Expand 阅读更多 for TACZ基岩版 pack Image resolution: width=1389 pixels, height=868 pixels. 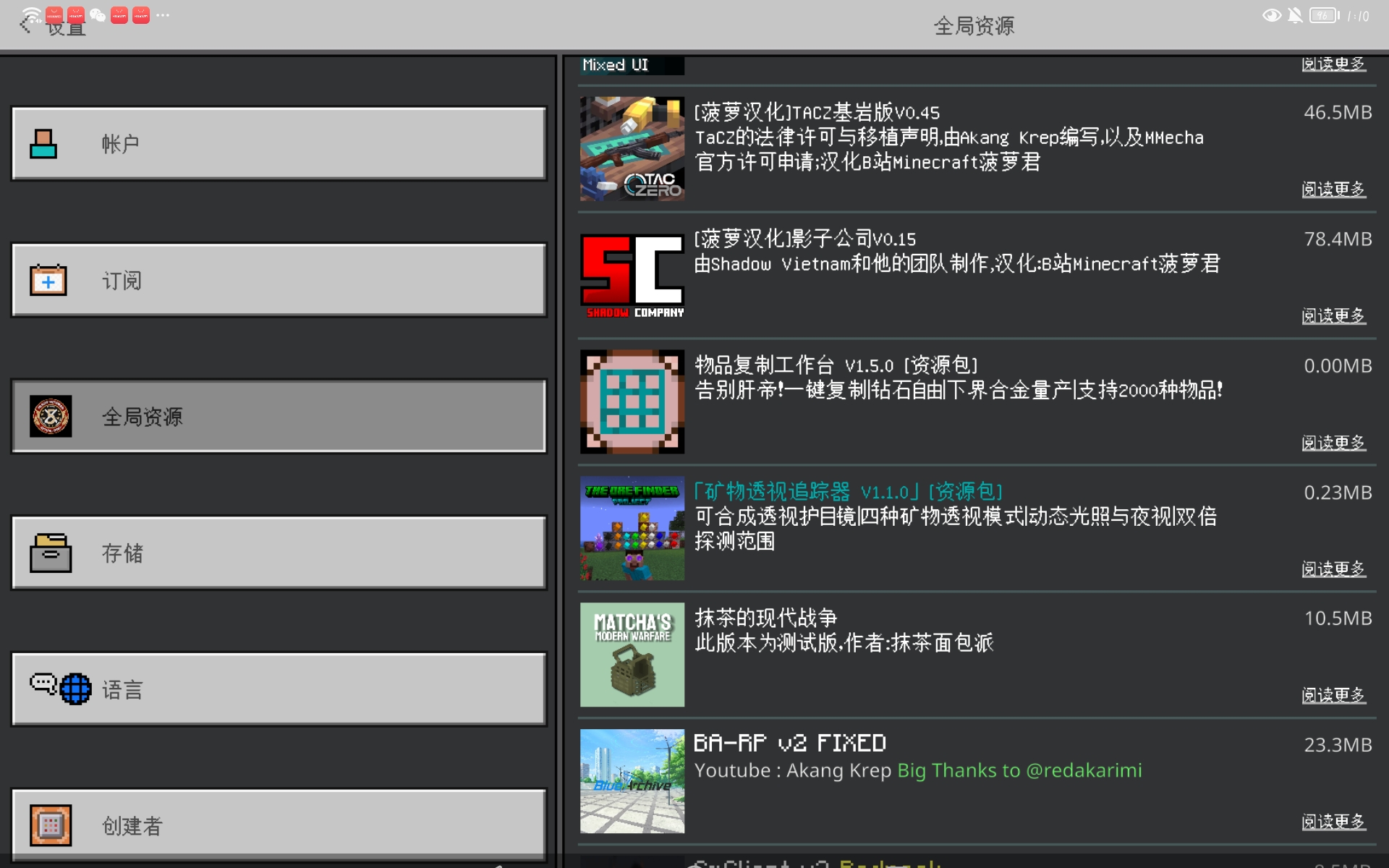[x=1333, y=190]
